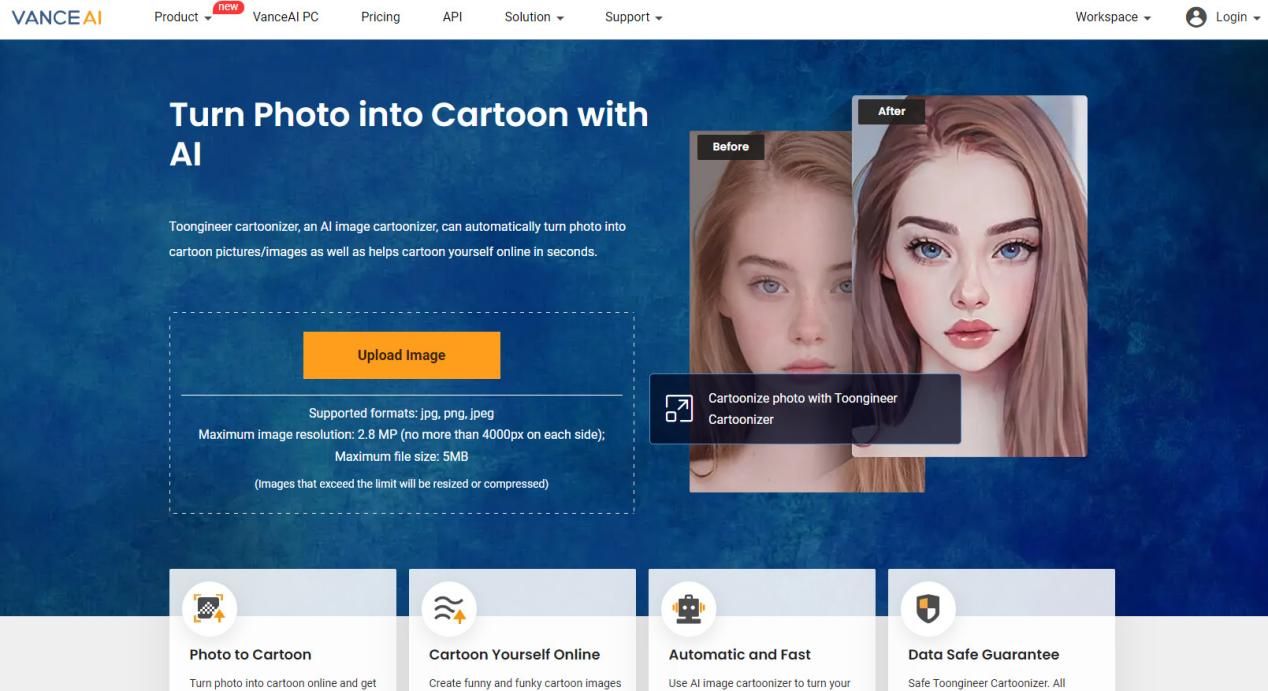This screenshot has height=691, width=1268.
Task: Expand the Product dropdown menu
Action: [183, 17]
